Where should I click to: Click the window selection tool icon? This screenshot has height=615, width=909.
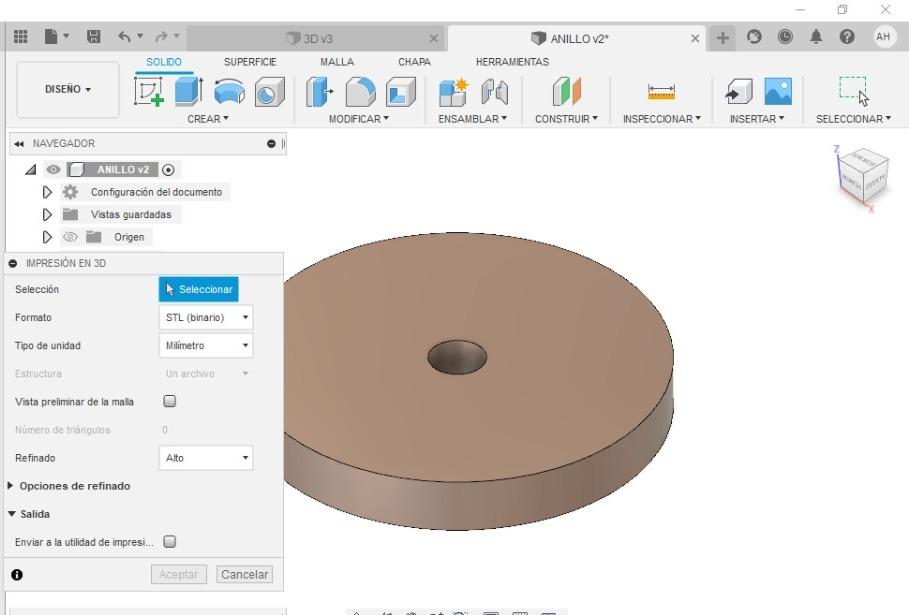854,90
